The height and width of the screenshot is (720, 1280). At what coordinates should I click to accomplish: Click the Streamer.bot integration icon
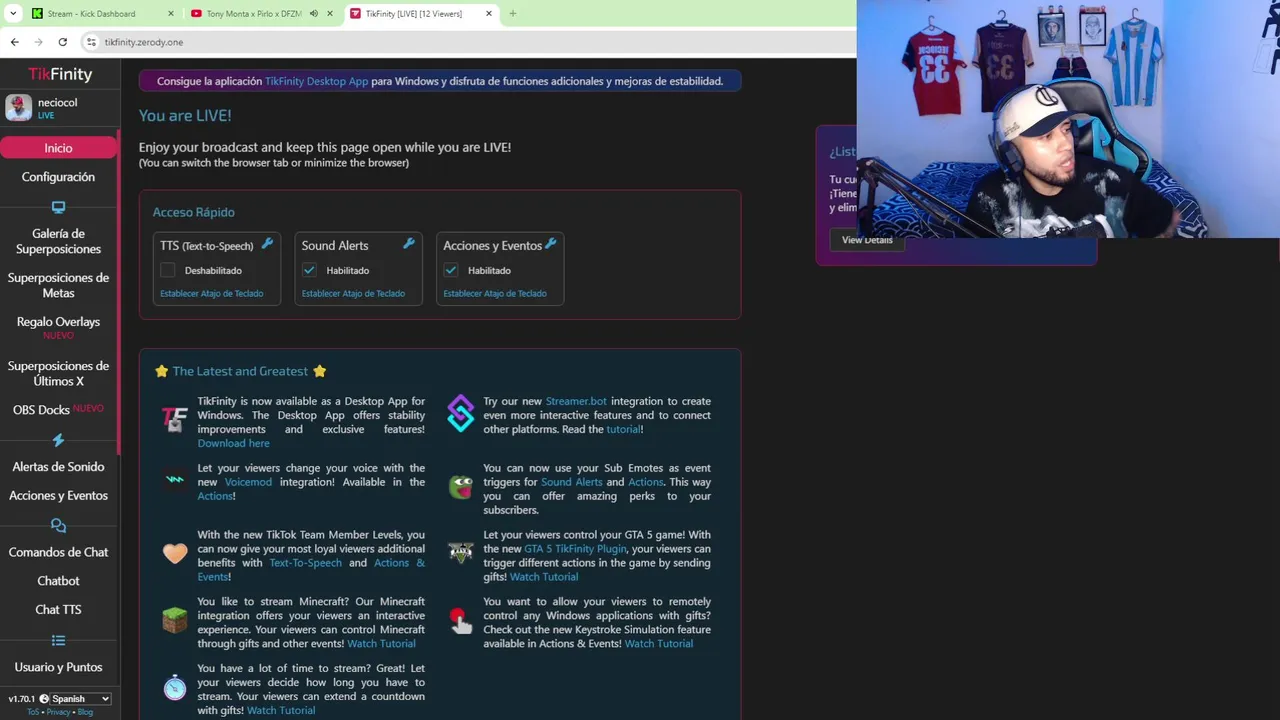(460, 414)
